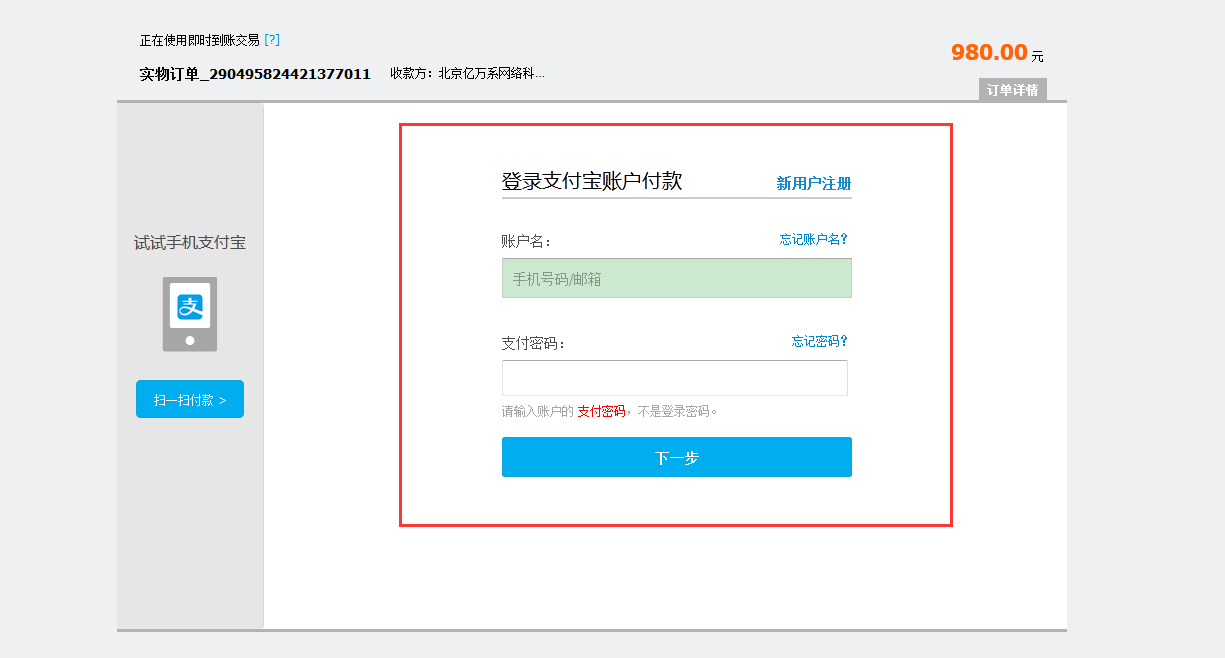This screenshot has height=658, width=1225.
Task: Click the 下一步 next button
Action: (677, 457)
